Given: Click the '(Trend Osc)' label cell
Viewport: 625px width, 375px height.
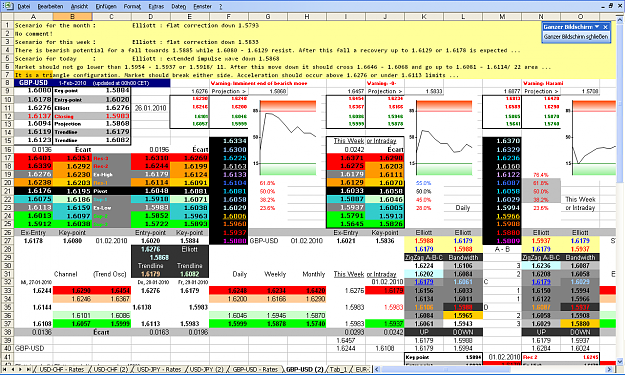Looking at the screenshot, I should [110, 274].
